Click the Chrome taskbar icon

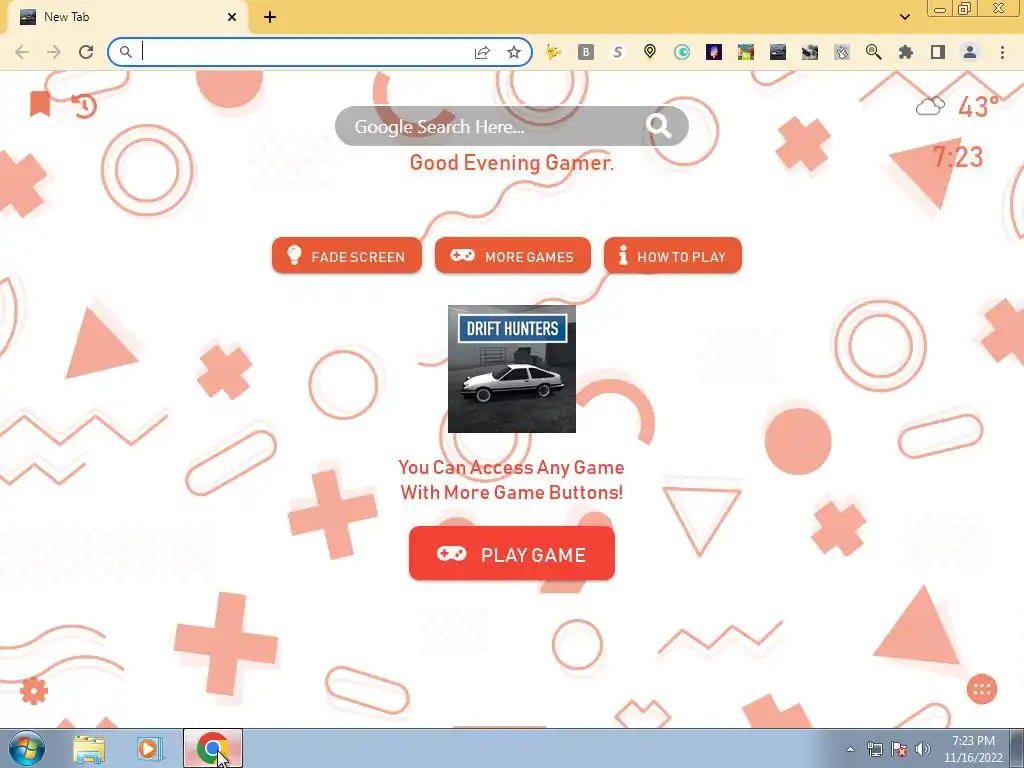[x=212, y=748]
